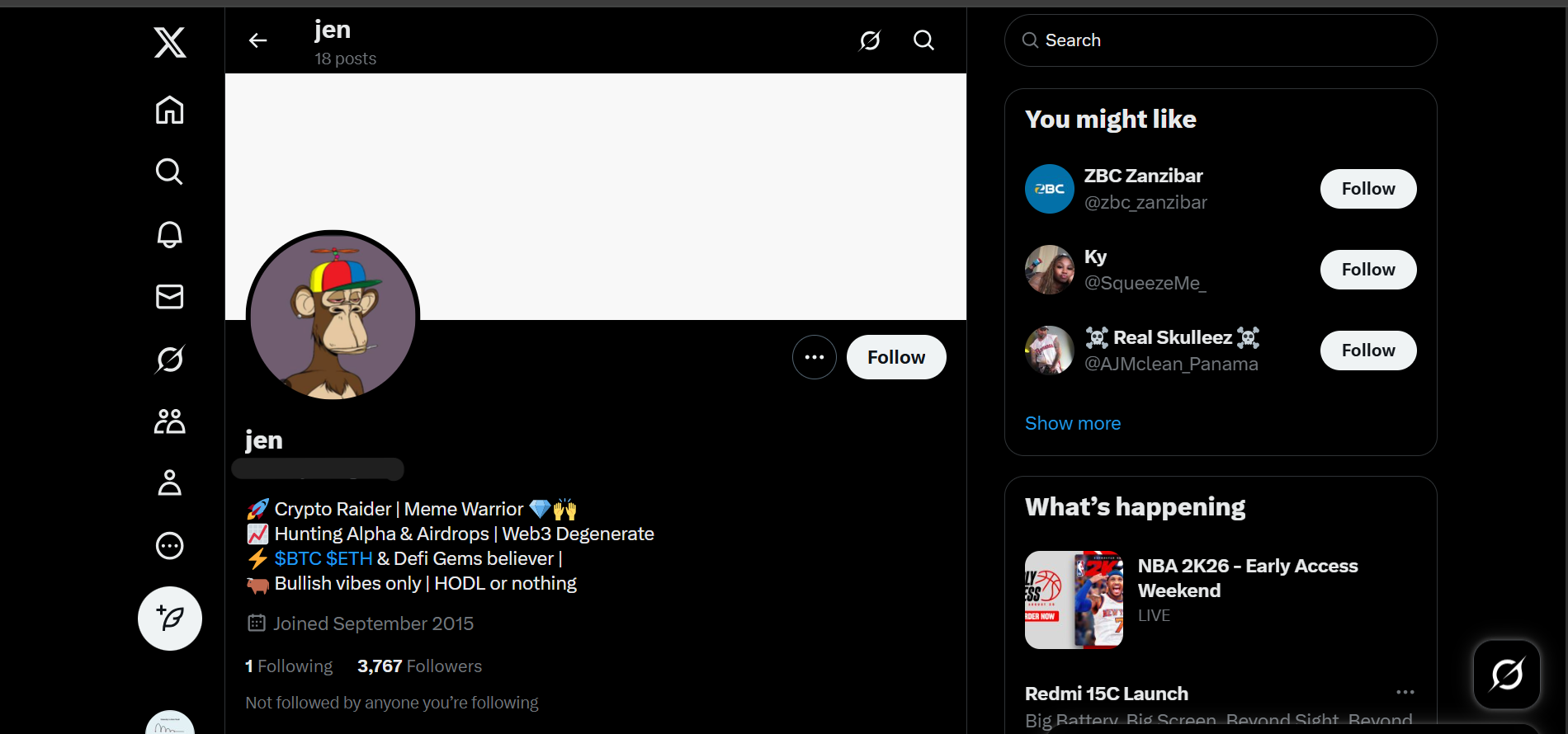Follow ZBC Zanzibar account
Viewport: 1568px width, 734px height.
pyautogui.click(x=1367, y=189)
